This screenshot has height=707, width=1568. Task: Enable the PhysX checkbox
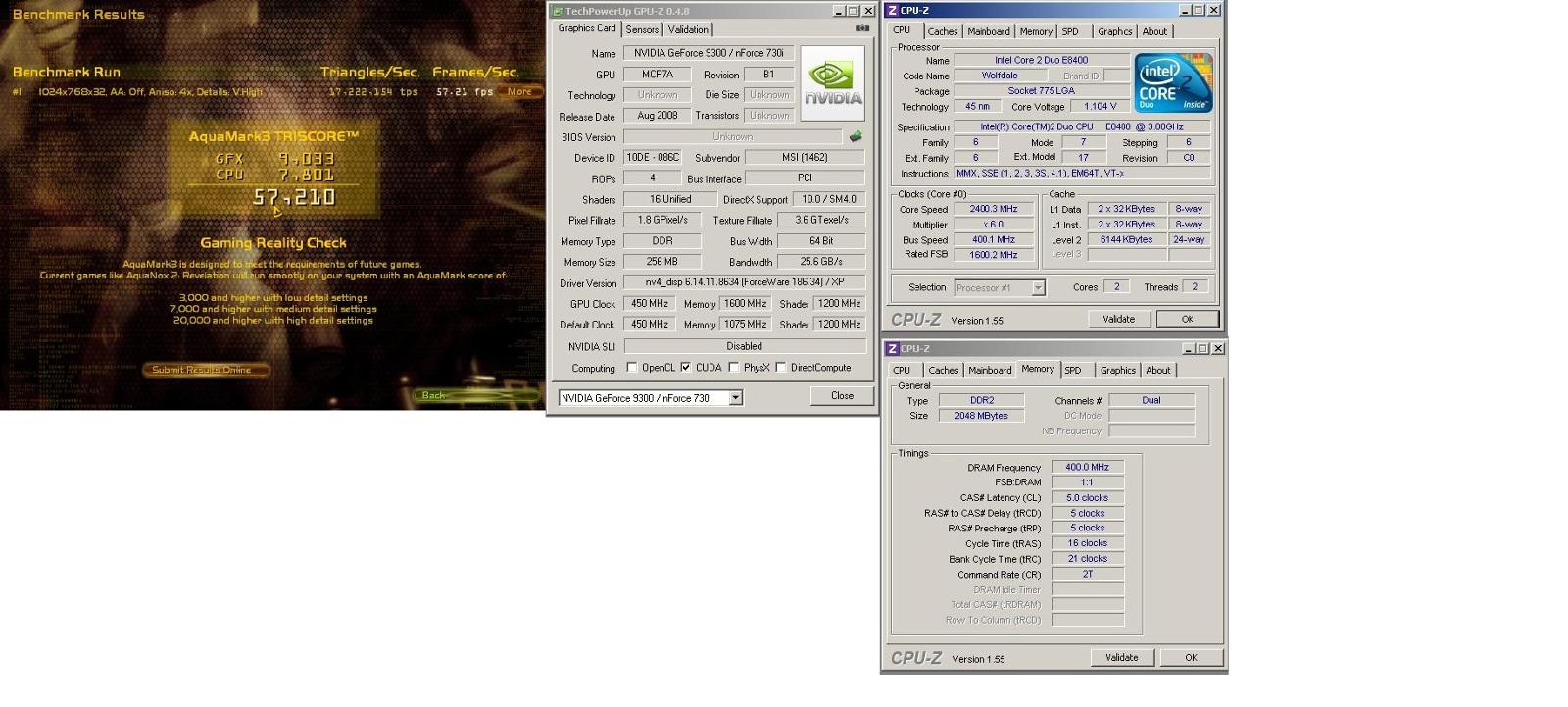click(x=733, y=368)
